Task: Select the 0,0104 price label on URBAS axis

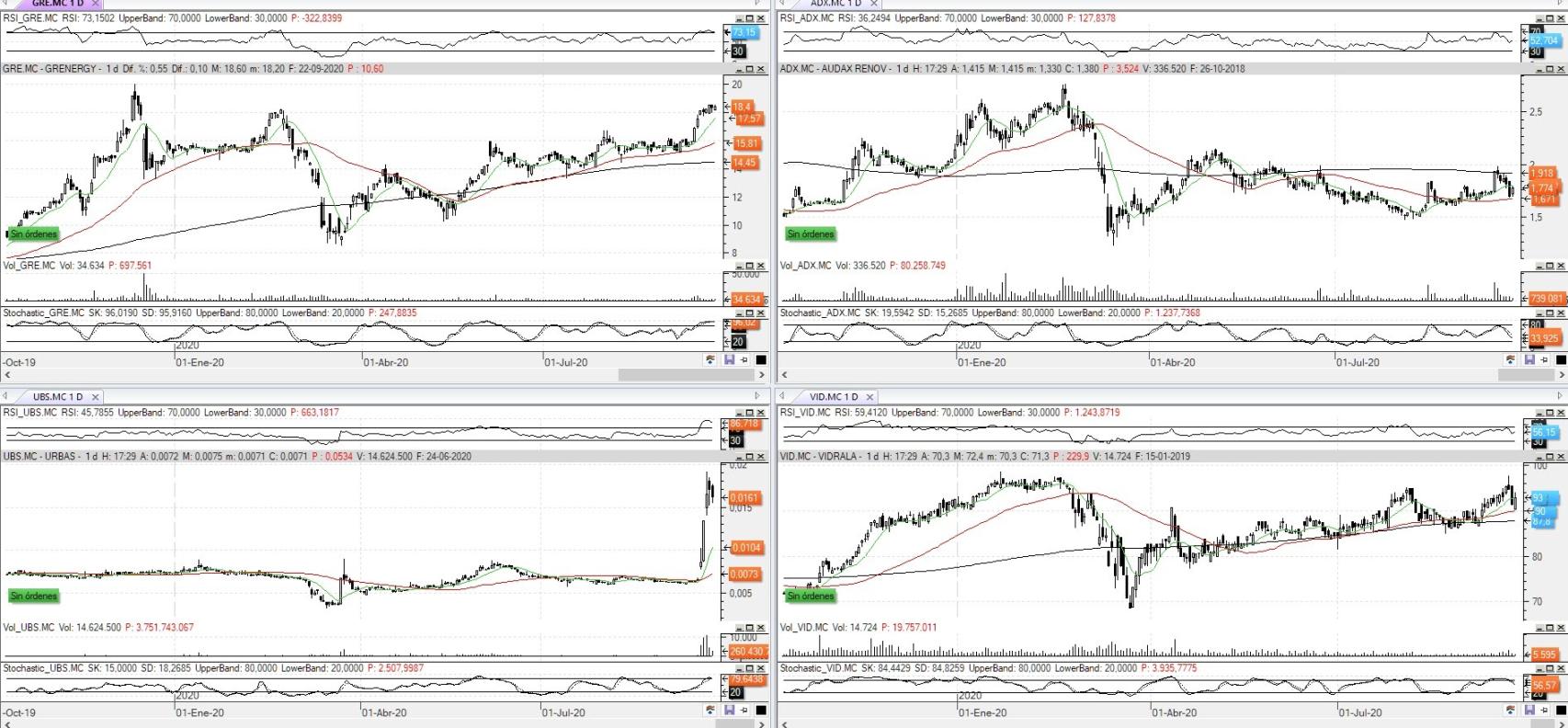Action: [x=745, y=548]
